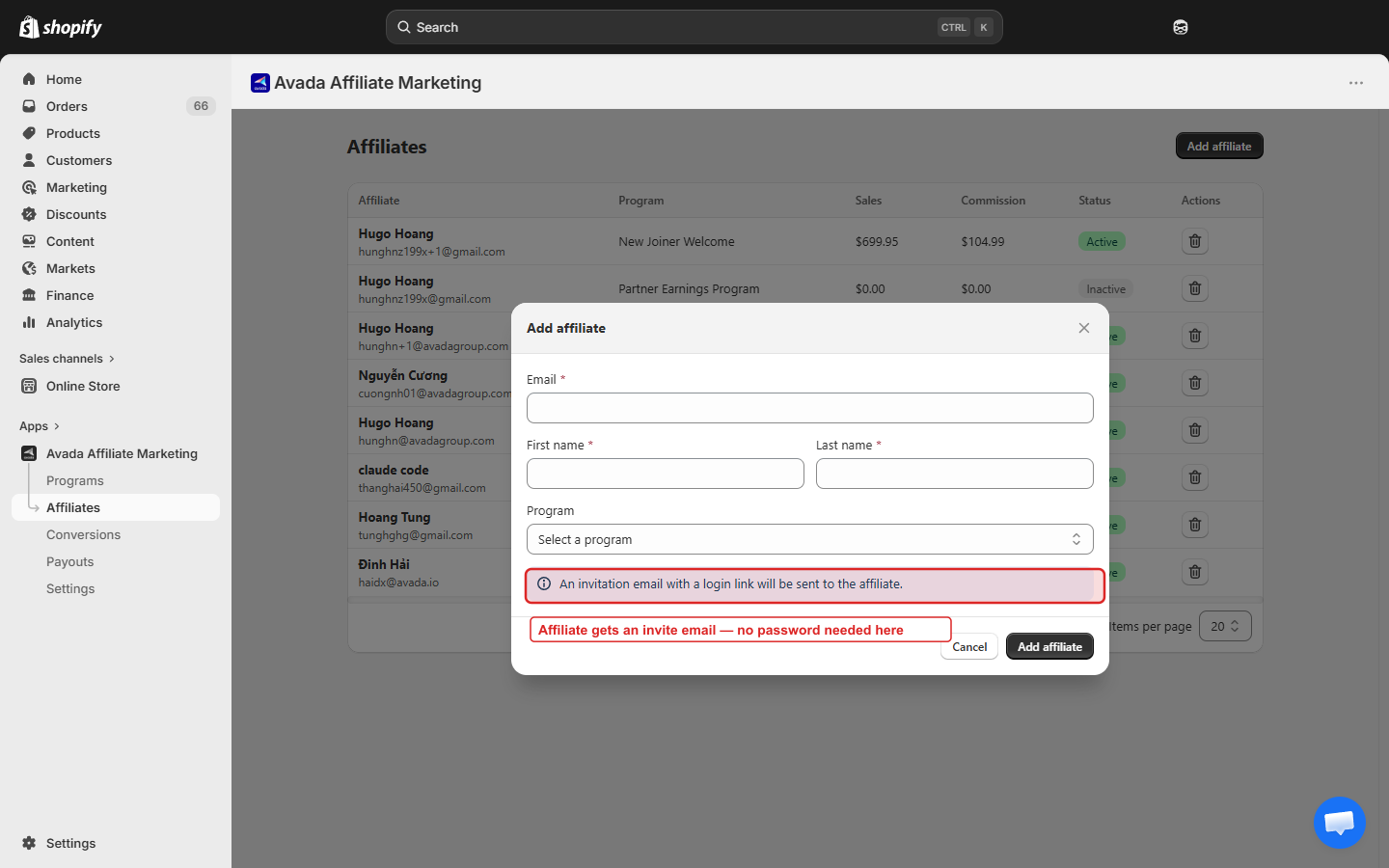Screen dimensions: 1389x868
Task: Open the three-dot app menu
Action: pos(1356,83)
